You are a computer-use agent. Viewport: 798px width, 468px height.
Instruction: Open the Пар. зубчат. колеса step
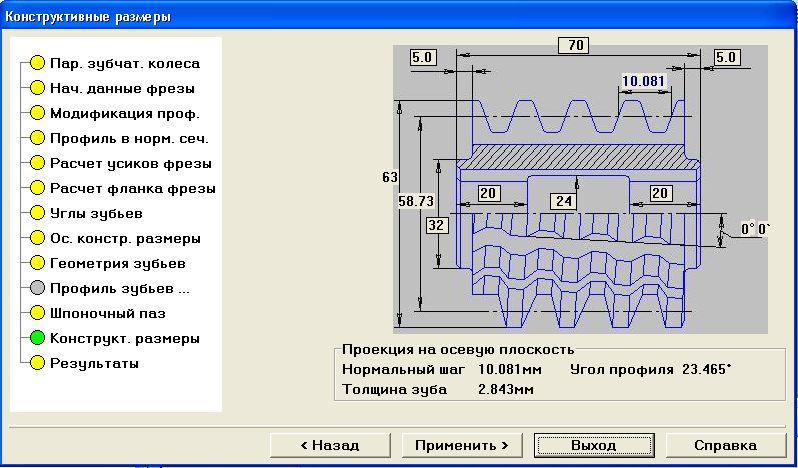125,64
